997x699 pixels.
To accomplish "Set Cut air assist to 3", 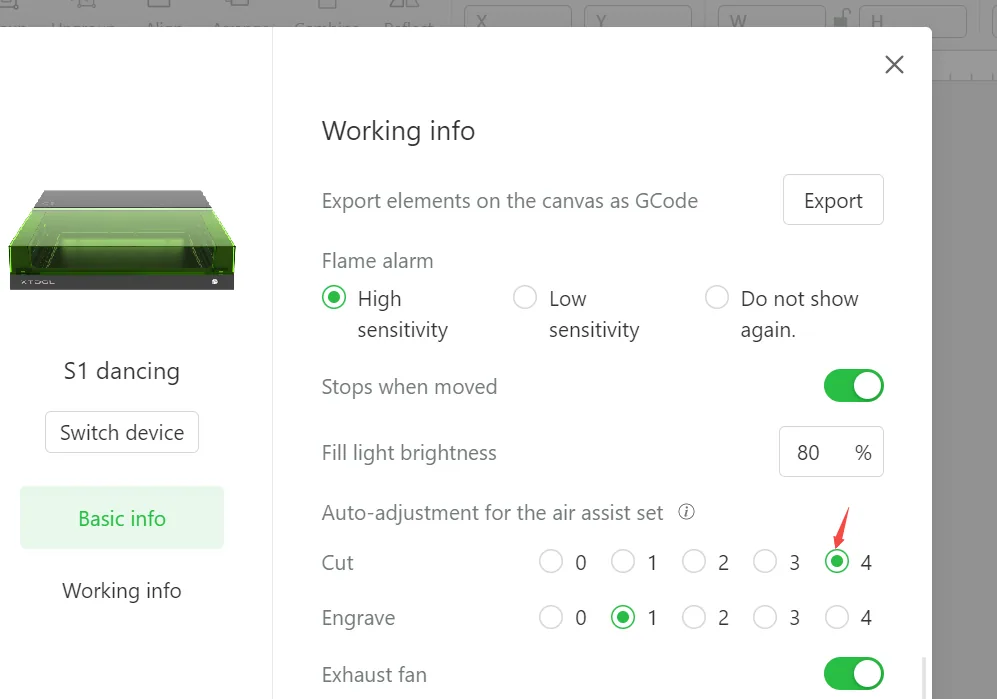I will (765, 562).
